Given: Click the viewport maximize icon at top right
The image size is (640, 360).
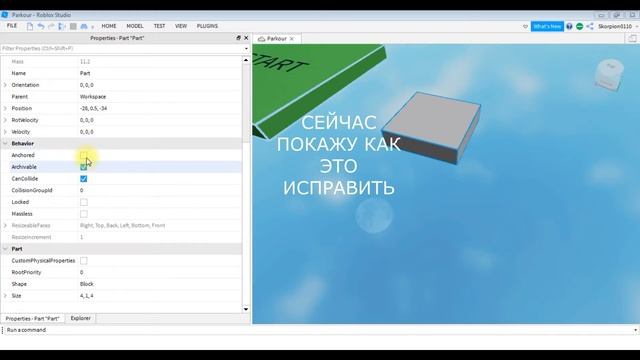Looking at the screenshot, I should click(632, 38).
